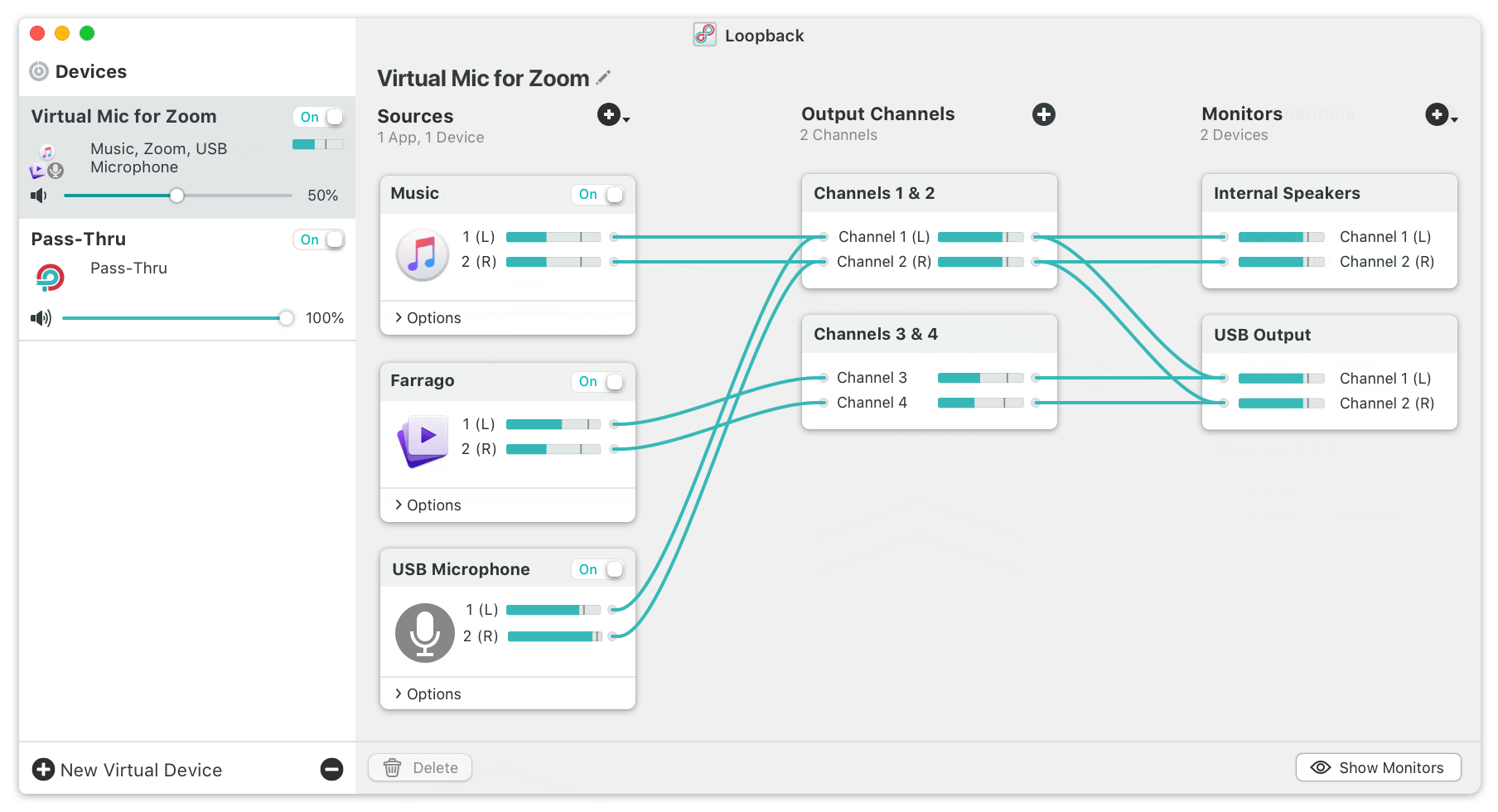The width and height of the screenshot is (1498, 812).
Task: Open the add Monitors dropdown
Action: pos(1442,115)
